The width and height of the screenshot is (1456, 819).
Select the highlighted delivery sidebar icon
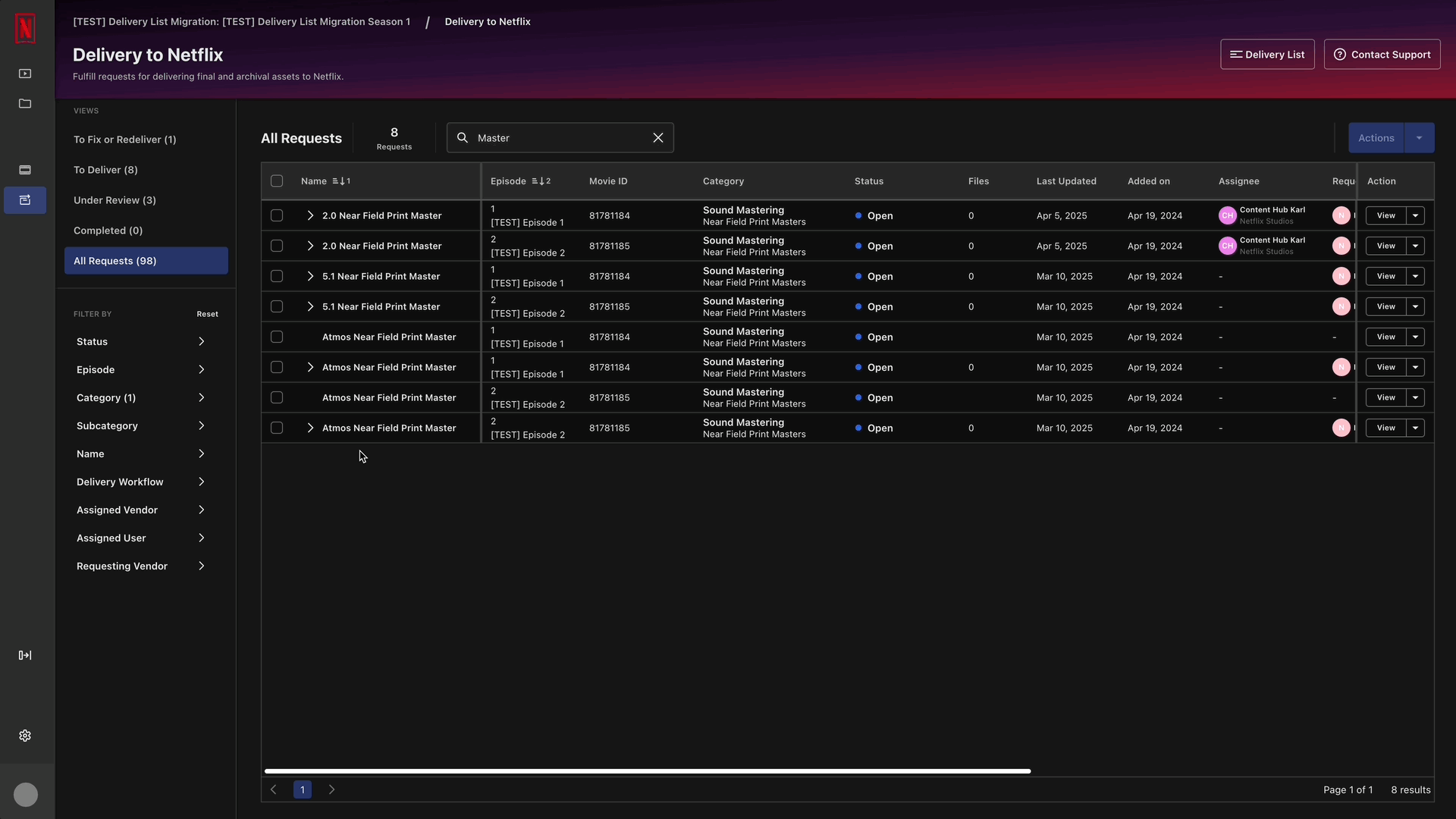tap(25, 200)
